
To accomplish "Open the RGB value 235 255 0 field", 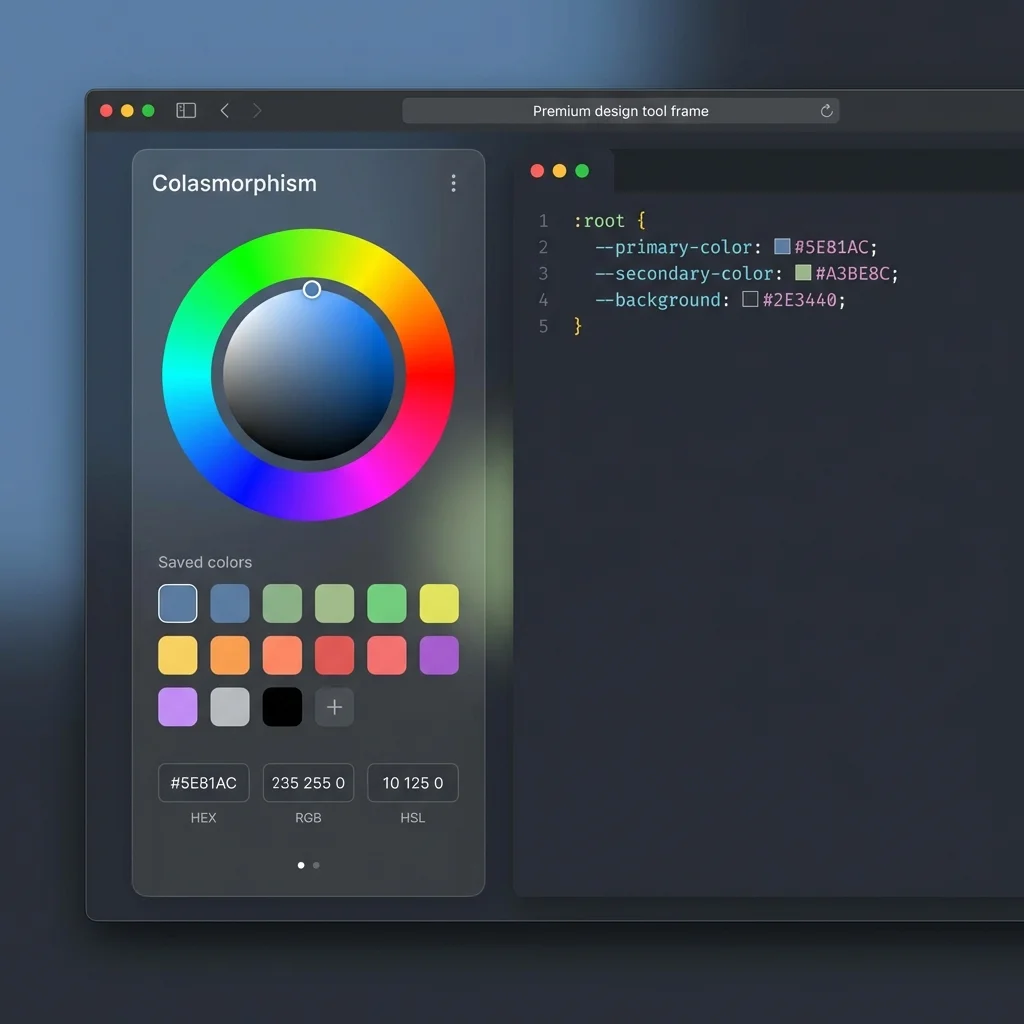I will [308, 782].
